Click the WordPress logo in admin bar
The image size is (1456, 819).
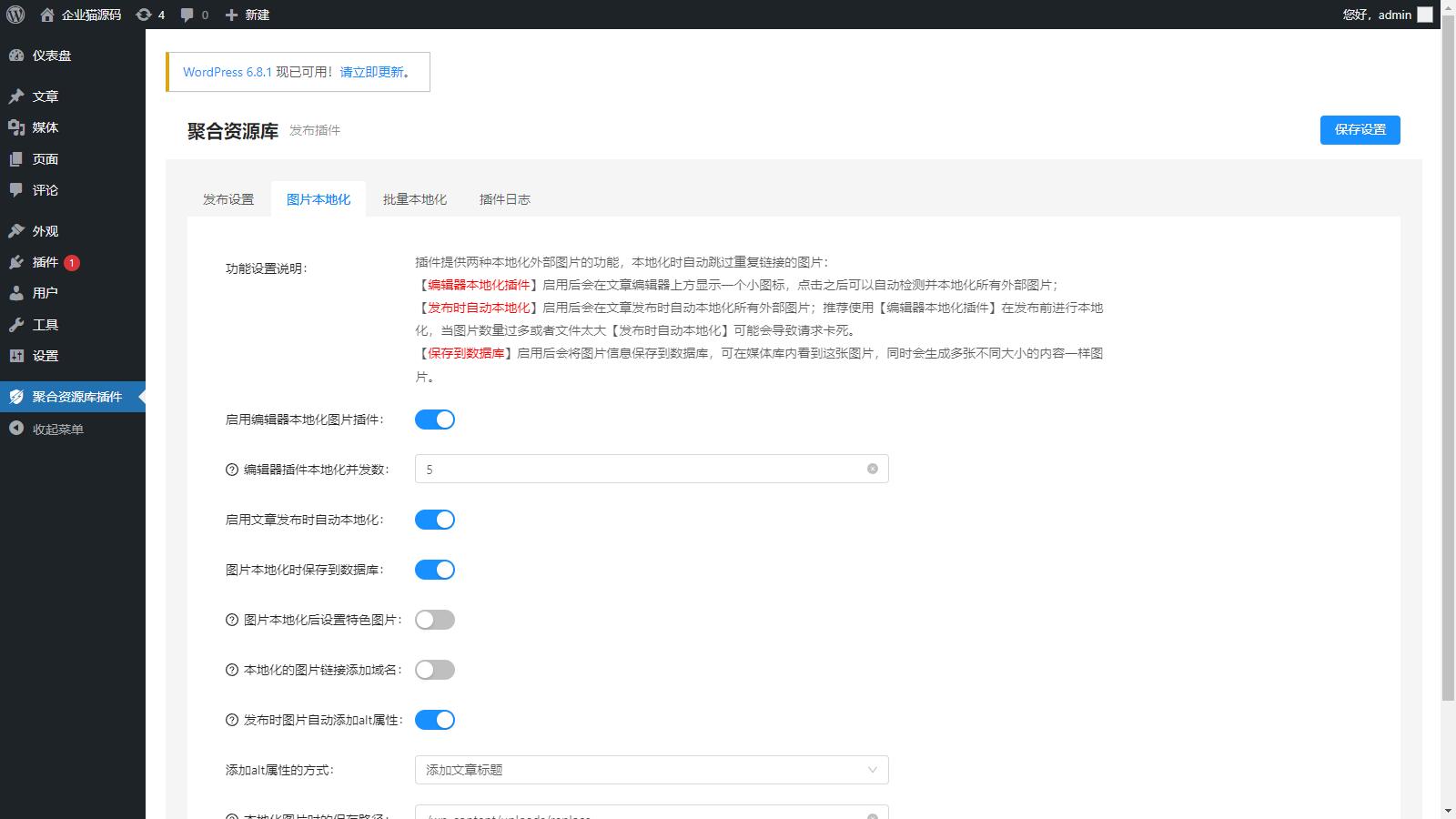coord(15,15)
